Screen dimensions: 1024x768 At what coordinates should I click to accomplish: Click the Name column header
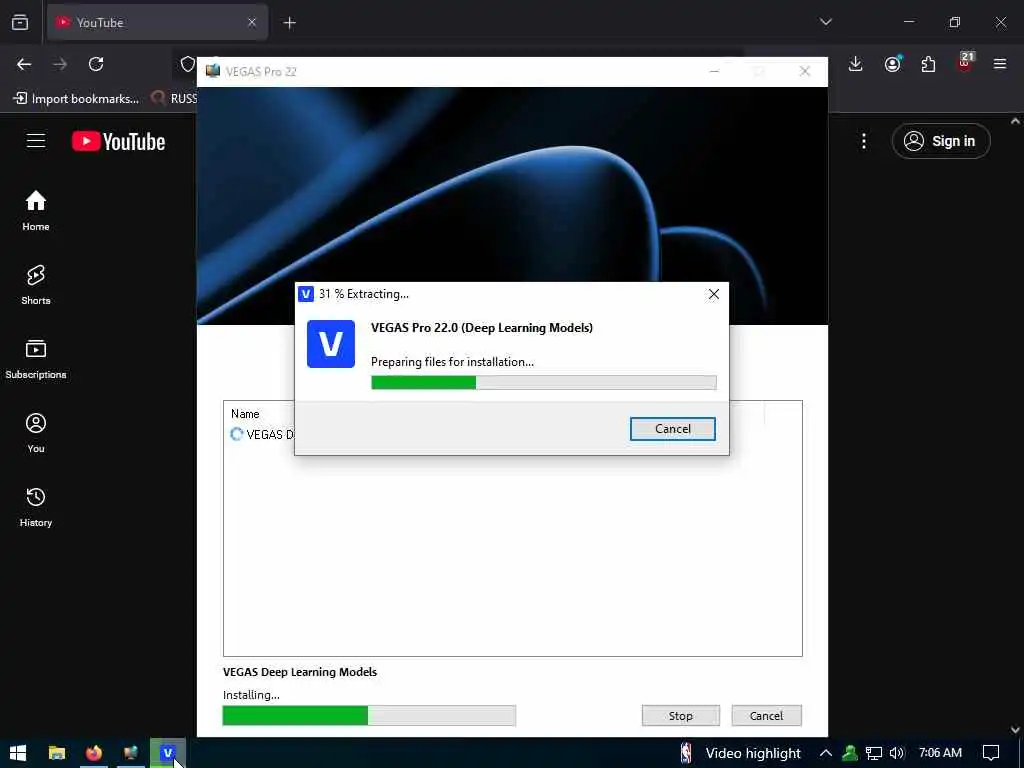[245, 414]
